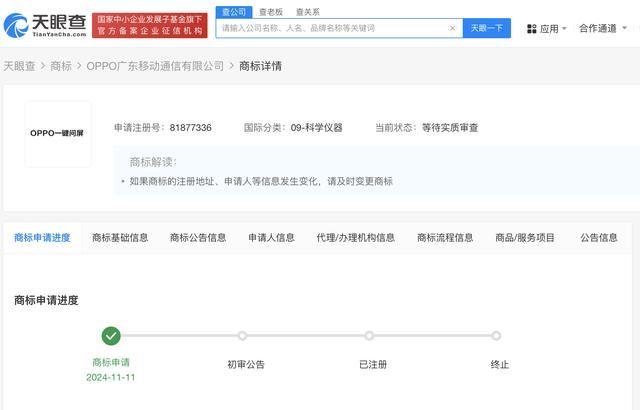Switch to 商标申请进度 tab
640x410 pixels.
pos(42,238)
